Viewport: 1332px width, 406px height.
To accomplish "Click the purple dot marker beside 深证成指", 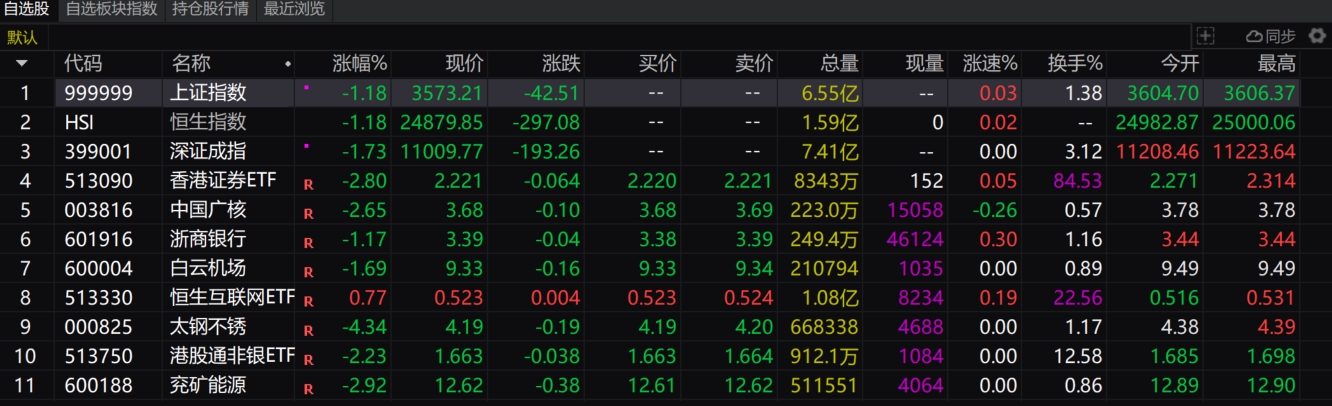I will pyautogui.click(x=306, y=146).
